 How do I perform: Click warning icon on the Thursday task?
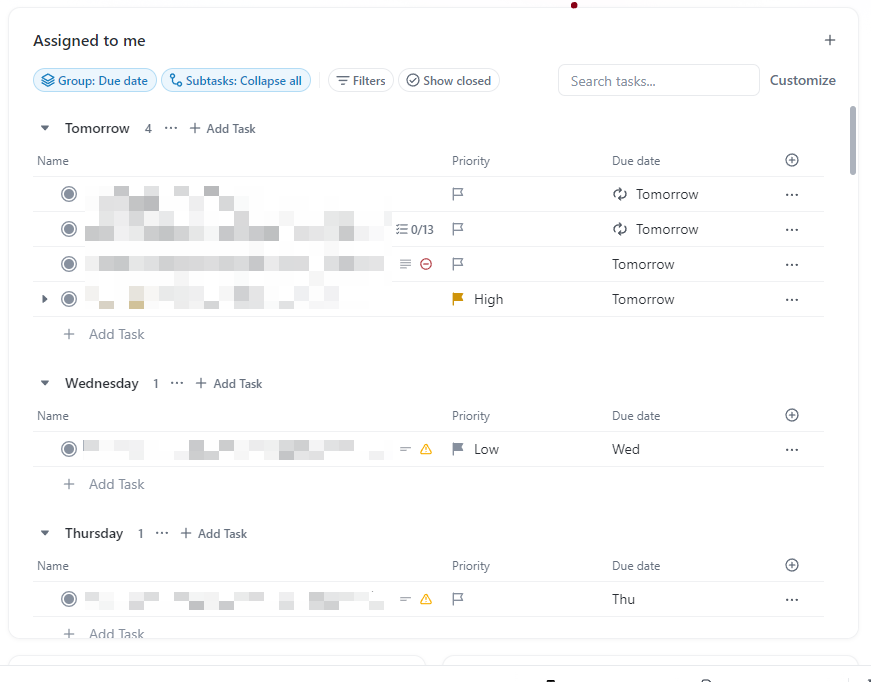426,599
